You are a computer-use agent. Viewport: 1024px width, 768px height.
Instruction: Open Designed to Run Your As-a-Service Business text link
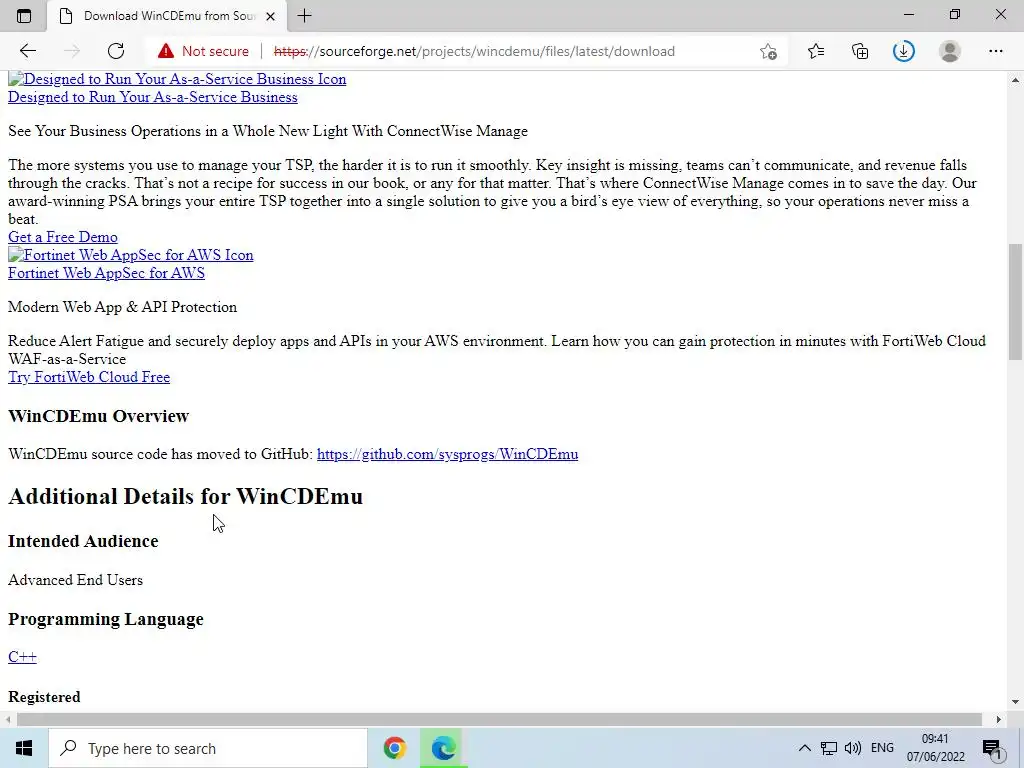click(153, 97)
